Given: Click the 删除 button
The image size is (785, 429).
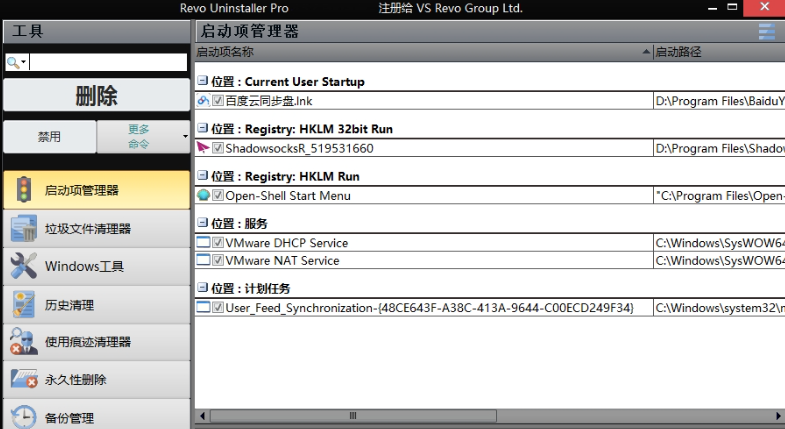Looking at the screenshot, I should coord(97,95).
